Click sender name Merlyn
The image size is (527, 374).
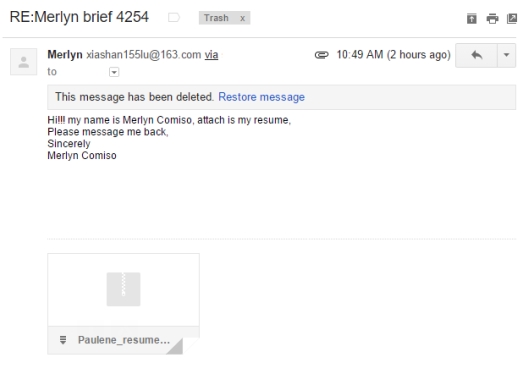tap(65, 54)
